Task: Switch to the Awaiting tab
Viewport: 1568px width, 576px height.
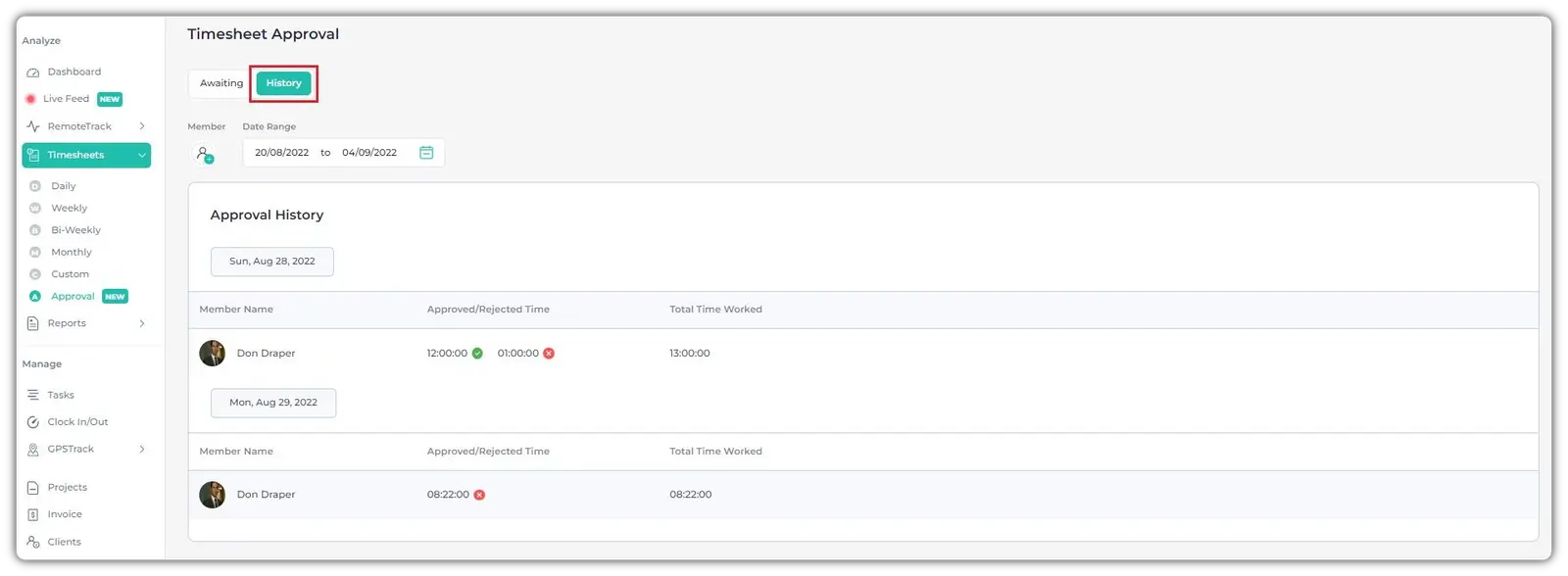Action: point(221,83)
